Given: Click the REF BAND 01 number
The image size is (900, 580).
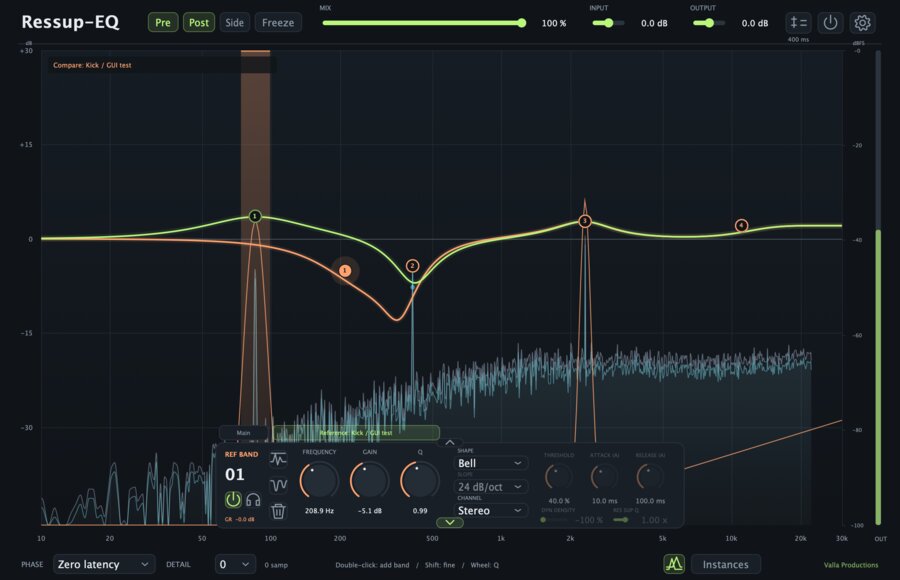Looking at the screenshot, I should tap(234, 474).
